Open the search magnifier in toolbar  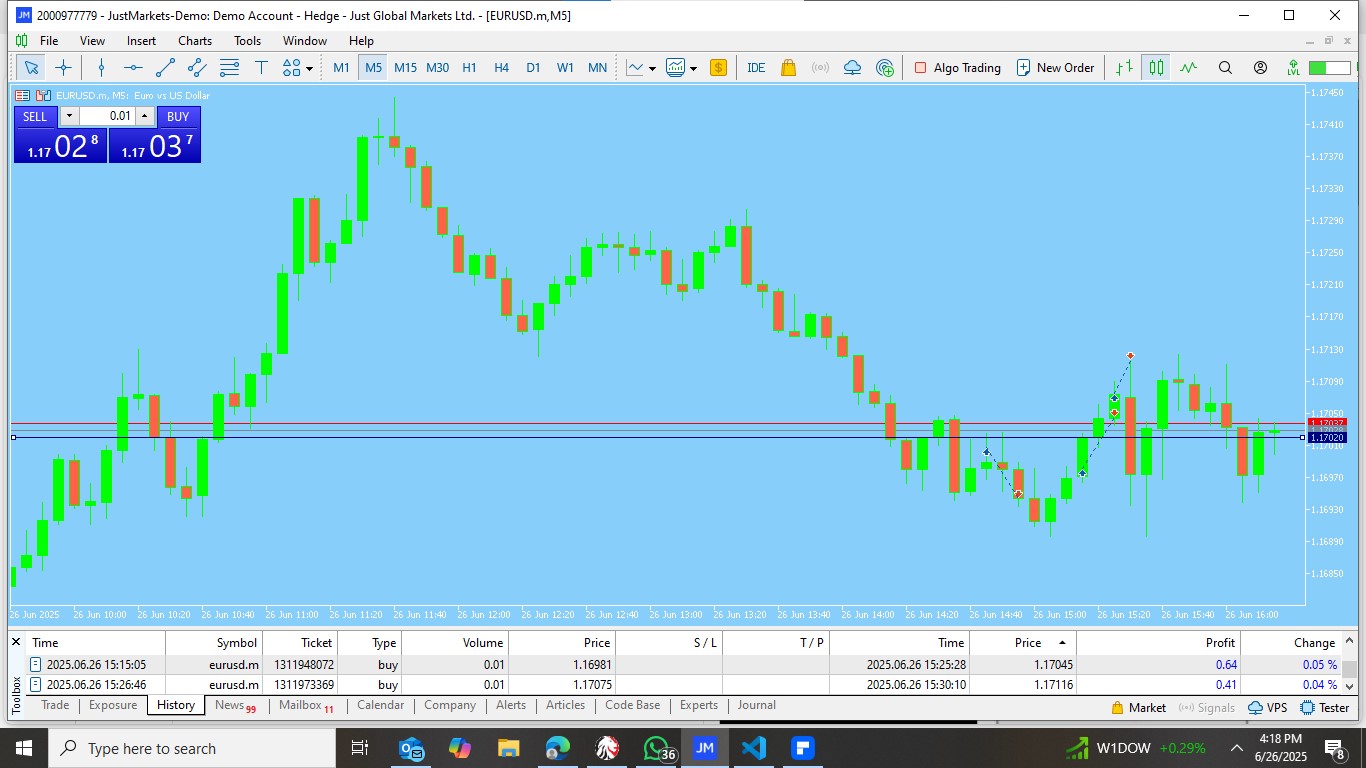(x=1225, y=68)
